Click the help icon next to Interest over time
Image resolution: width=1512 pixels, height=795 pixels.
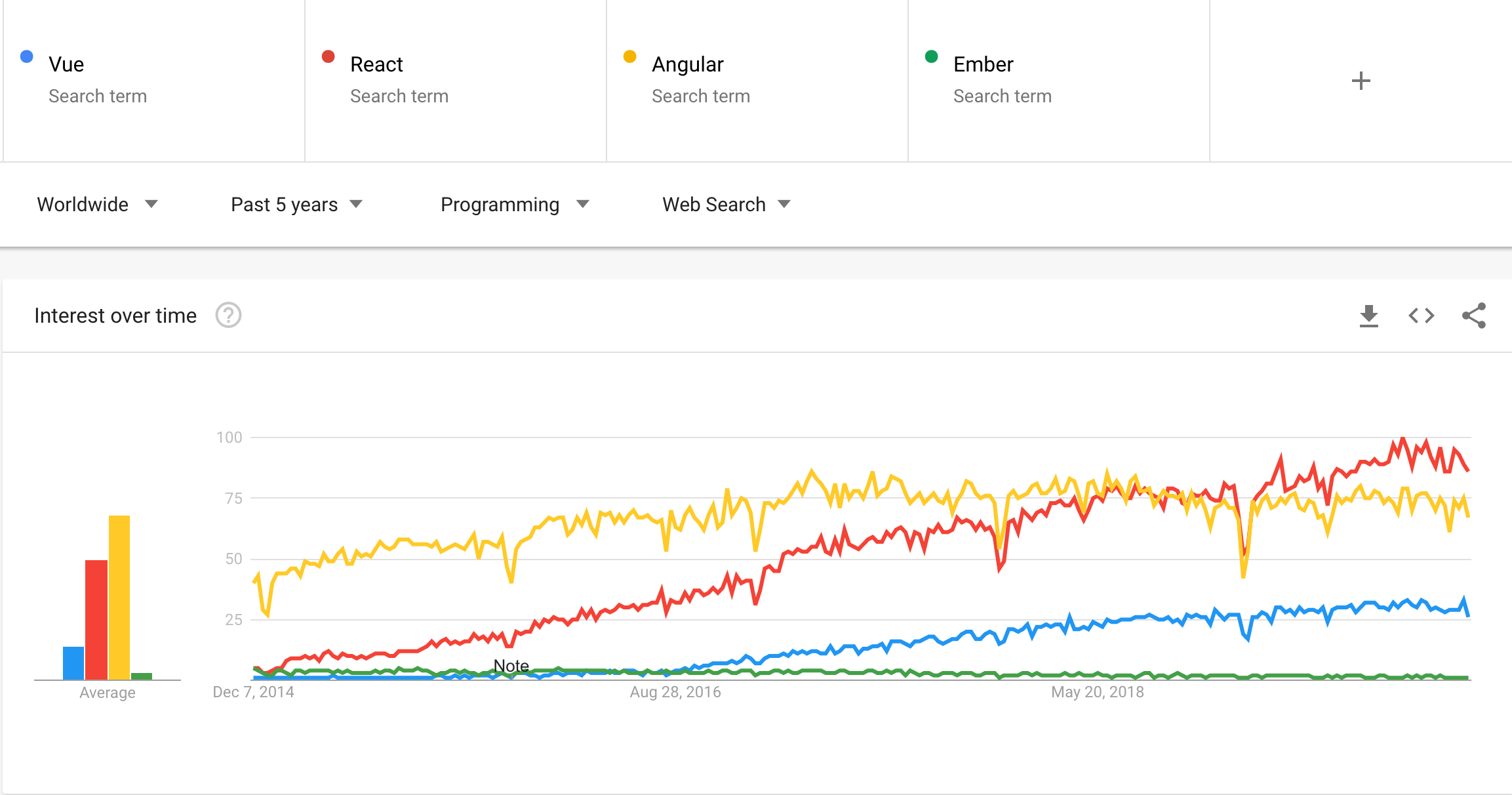[228, 315]
